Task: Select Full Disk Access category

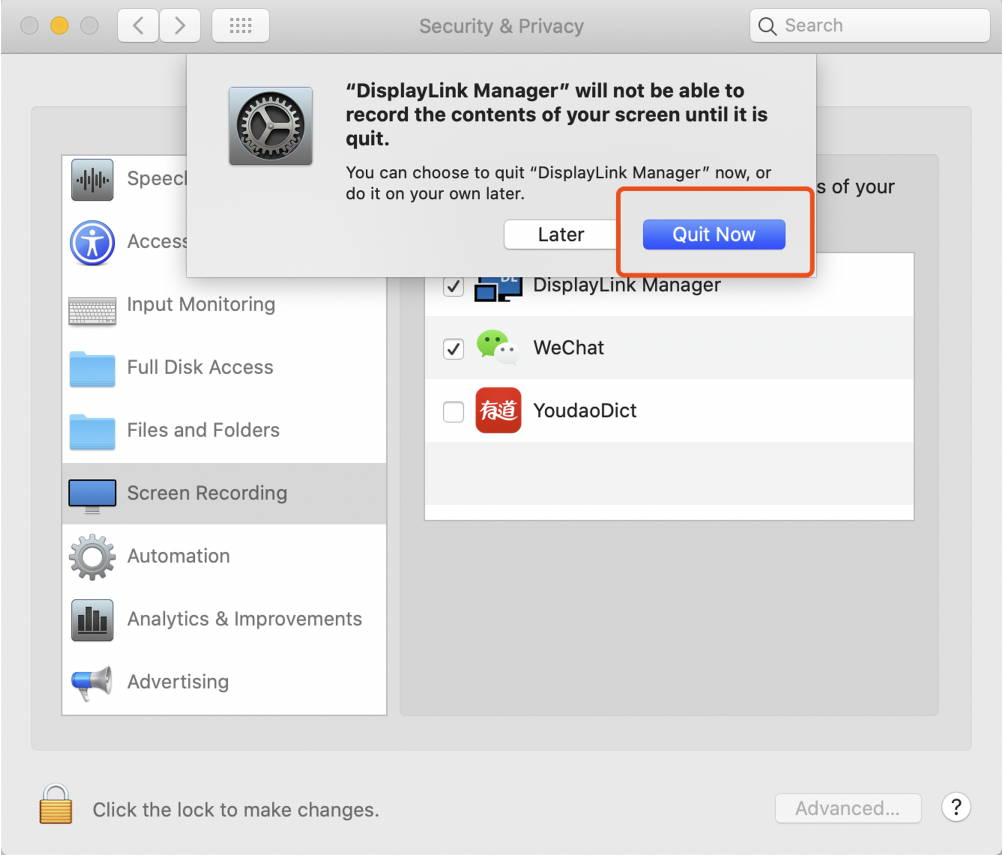Action: tap(224, 367)
